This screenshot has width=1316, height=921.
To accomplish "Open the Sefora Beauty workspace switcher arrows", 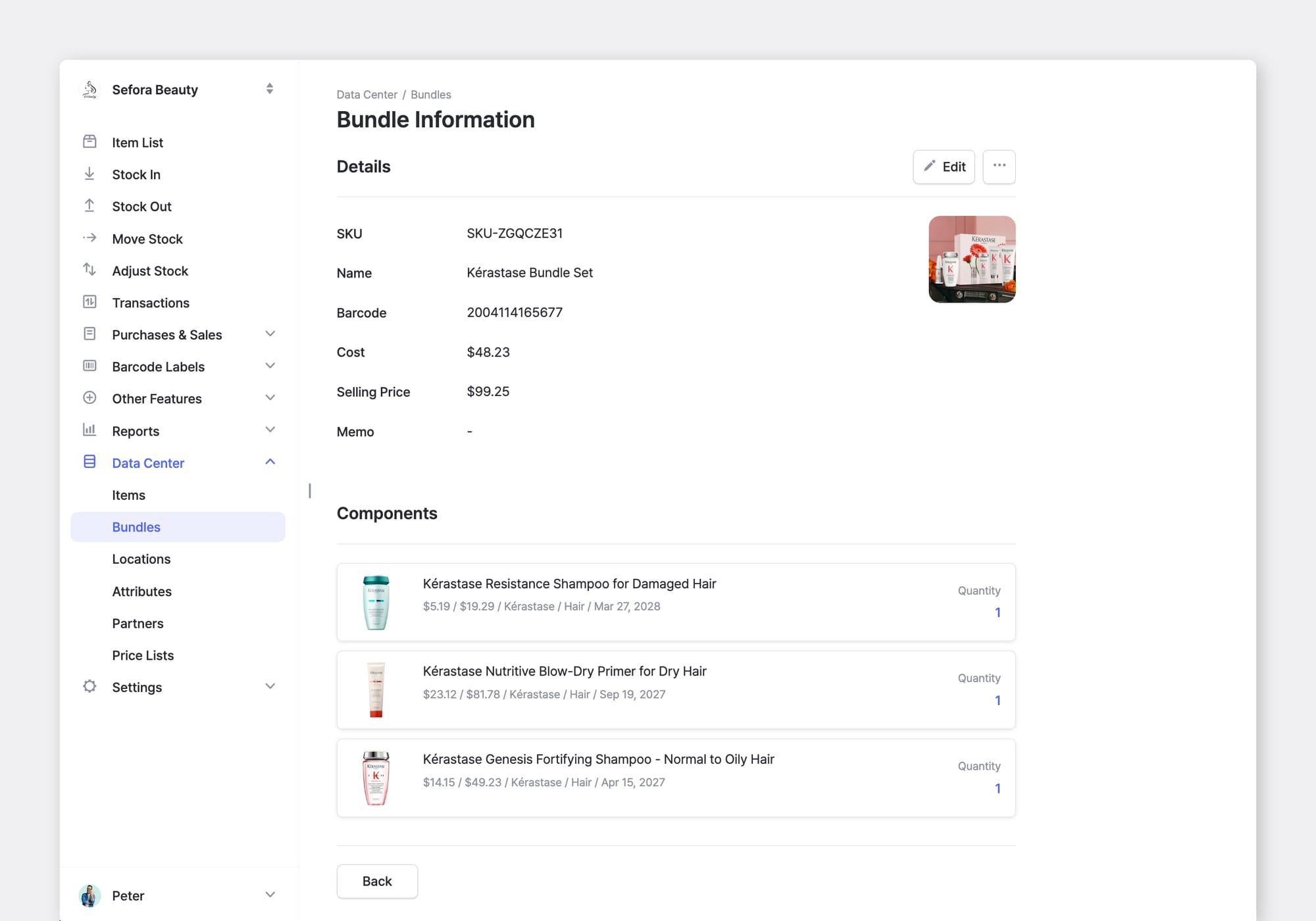I will click(270, 89).
